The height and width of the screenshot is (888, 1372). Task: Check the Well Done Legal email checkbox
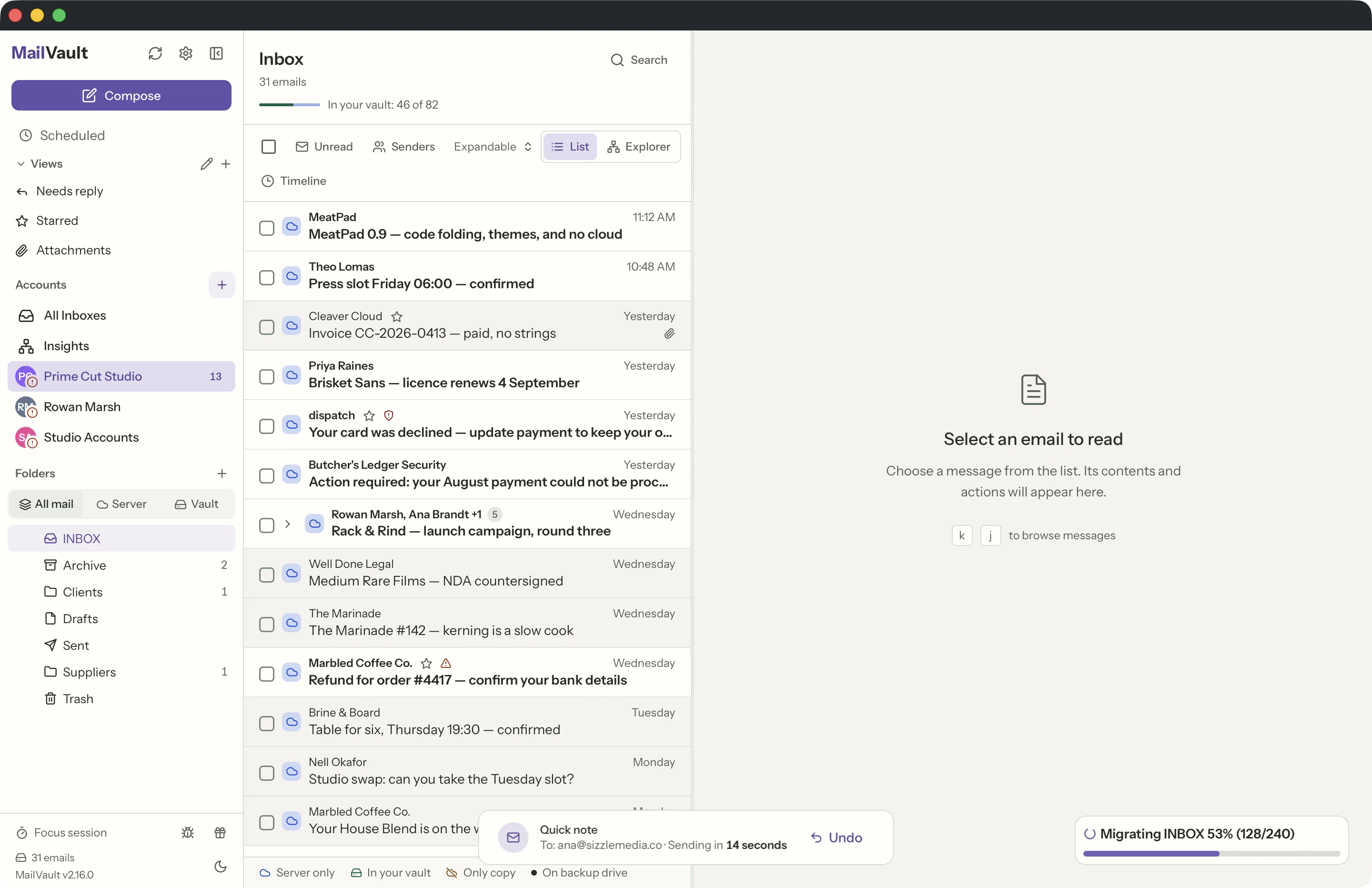(266, 575)
